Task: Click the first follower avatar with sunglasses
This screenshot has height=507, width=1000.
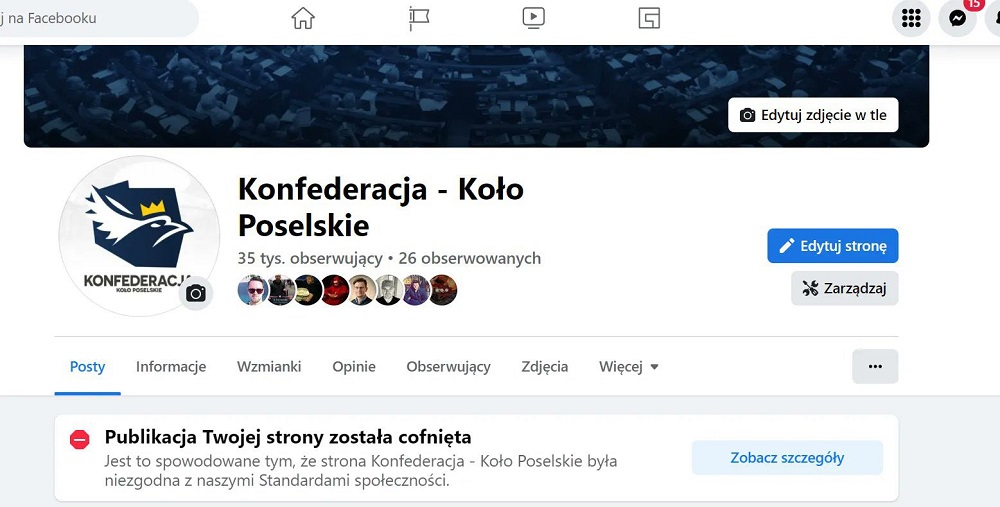Action: click(253, 290)
